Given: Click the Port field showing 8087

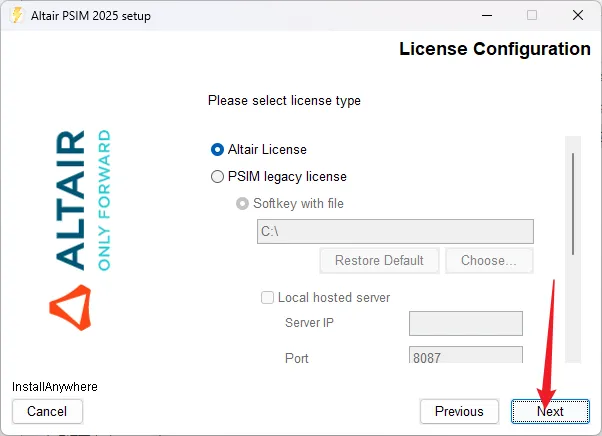Looking at the screenshot, I should [466, 357].
